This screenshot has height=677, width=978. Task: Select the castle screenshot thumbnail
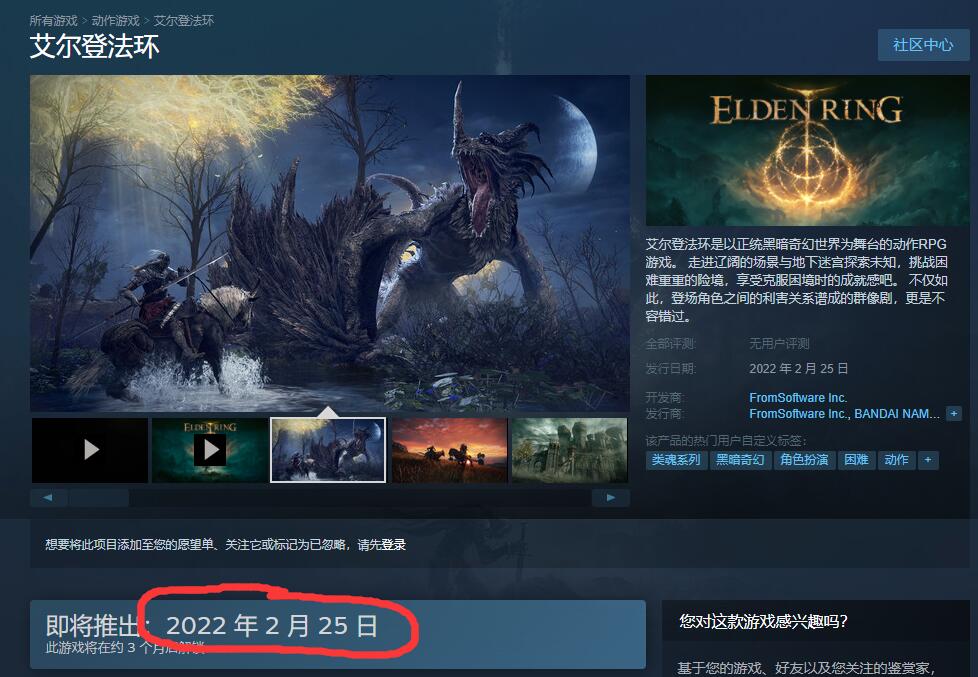click(569, 450)
